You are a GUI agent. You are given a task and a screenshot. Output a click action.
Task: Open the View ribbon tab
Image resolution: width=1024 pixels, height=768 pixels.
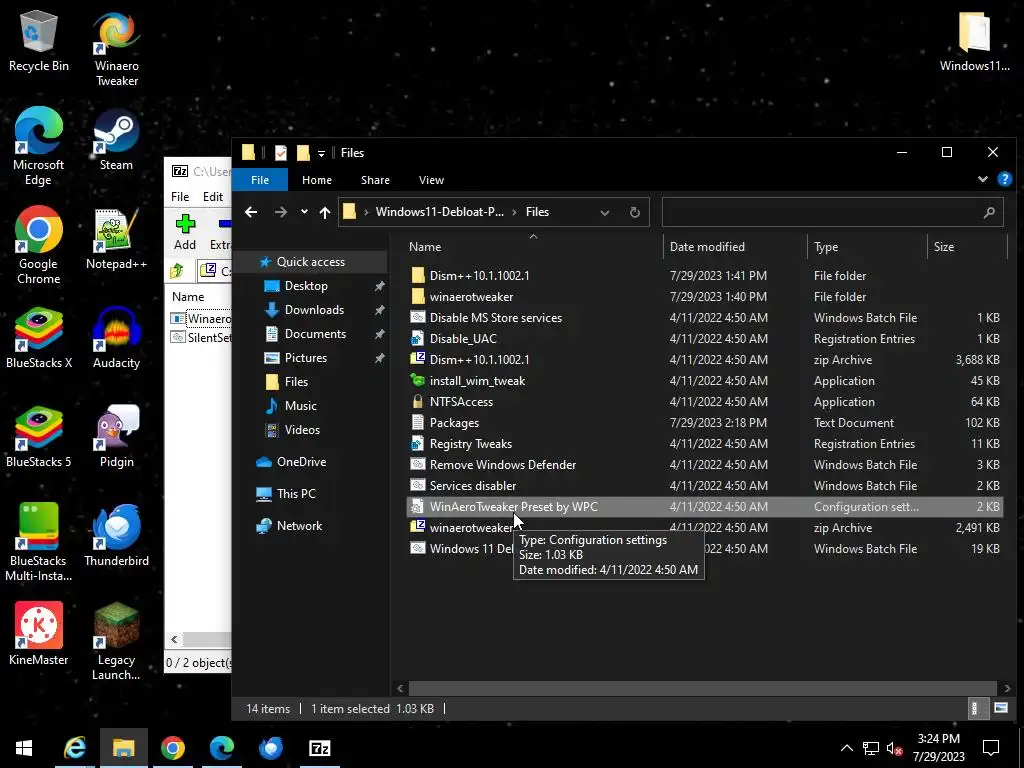431,180
